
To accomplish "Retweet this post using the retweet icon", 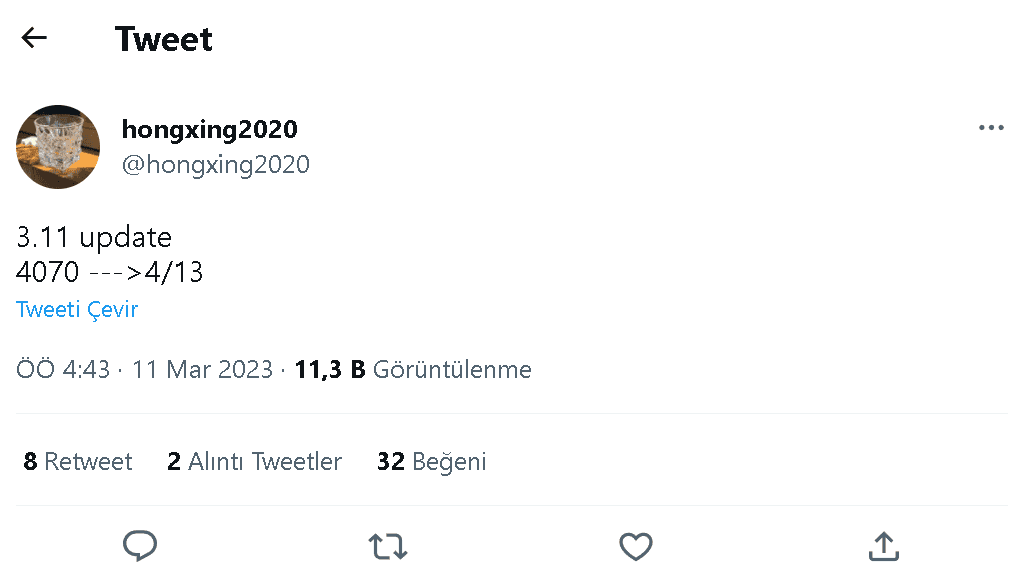I will [387, 546].
